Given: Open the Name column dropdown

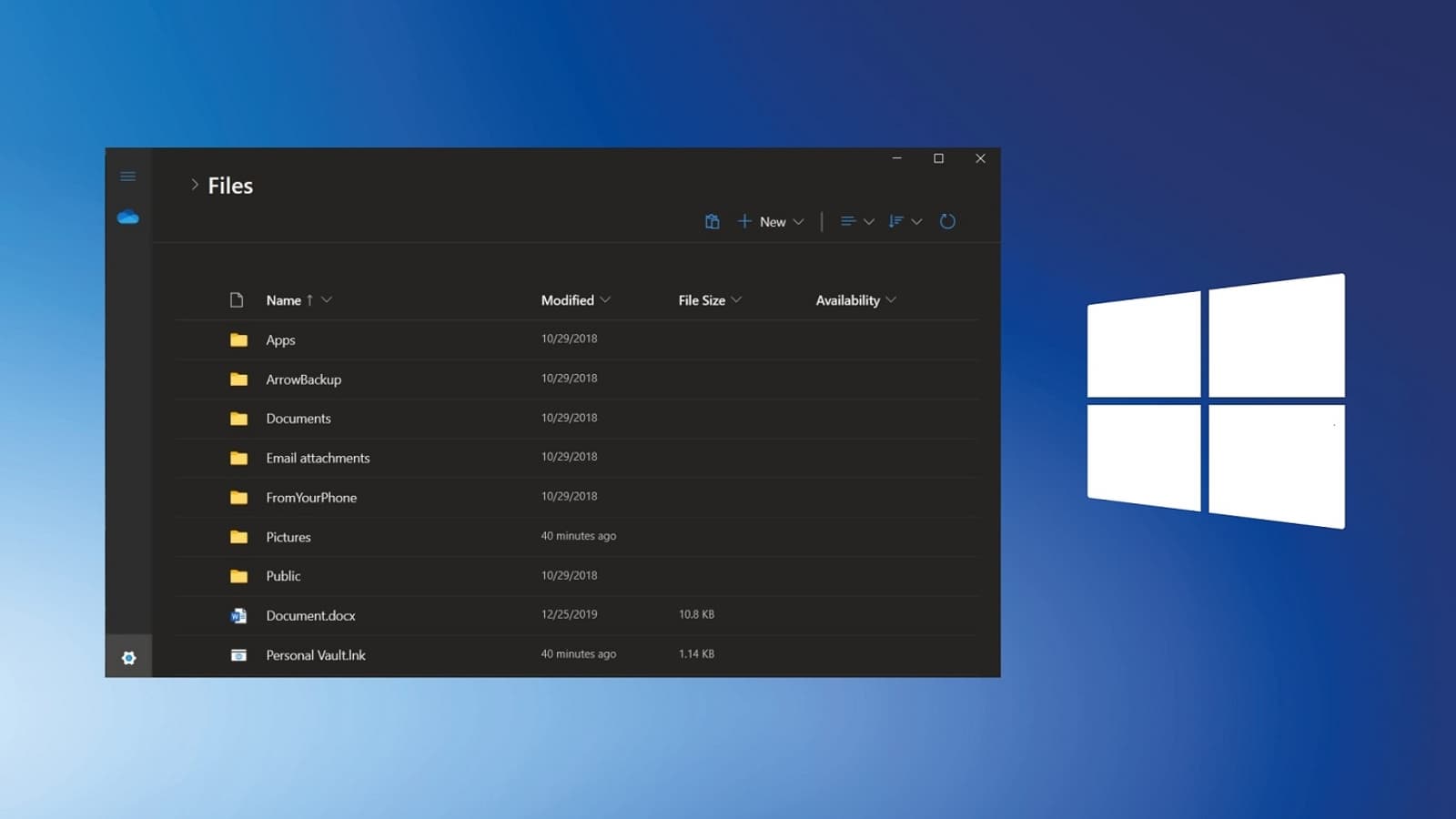Looking at the screenshot, I should [327, 300].
